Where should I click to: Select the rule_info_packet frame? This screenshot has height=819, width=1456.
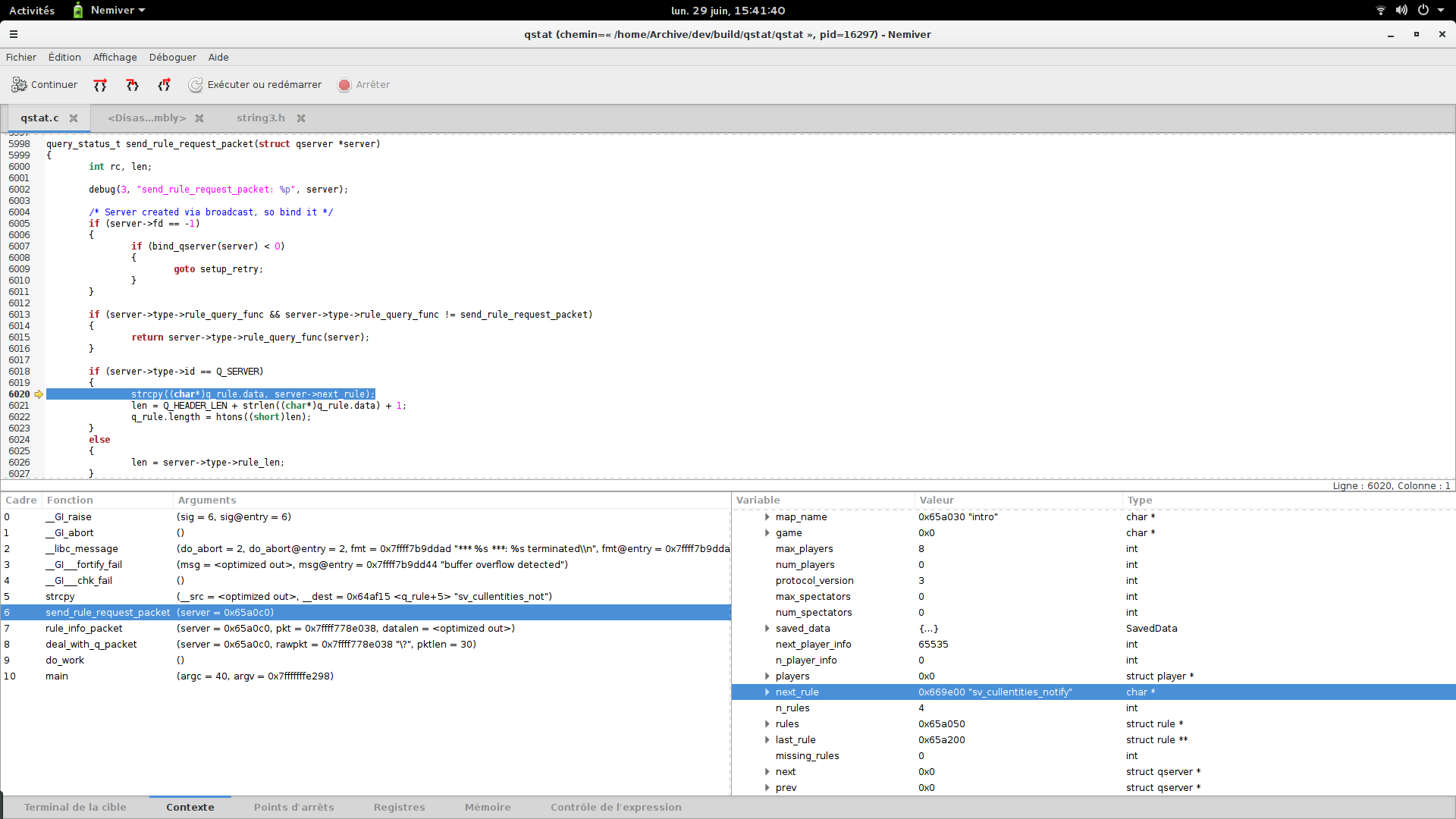pyautogui.click(x=366, y=629)
